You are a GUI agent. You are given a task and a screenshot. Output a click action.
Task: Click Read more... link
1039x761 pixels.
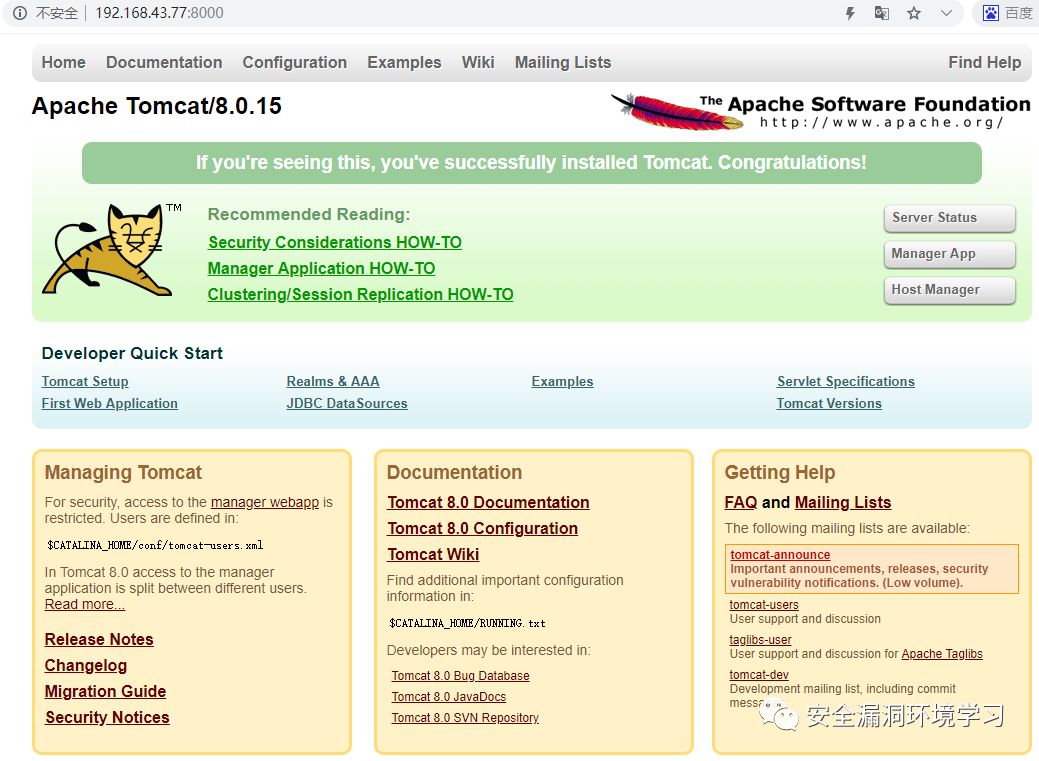click(x=85, y=605)
